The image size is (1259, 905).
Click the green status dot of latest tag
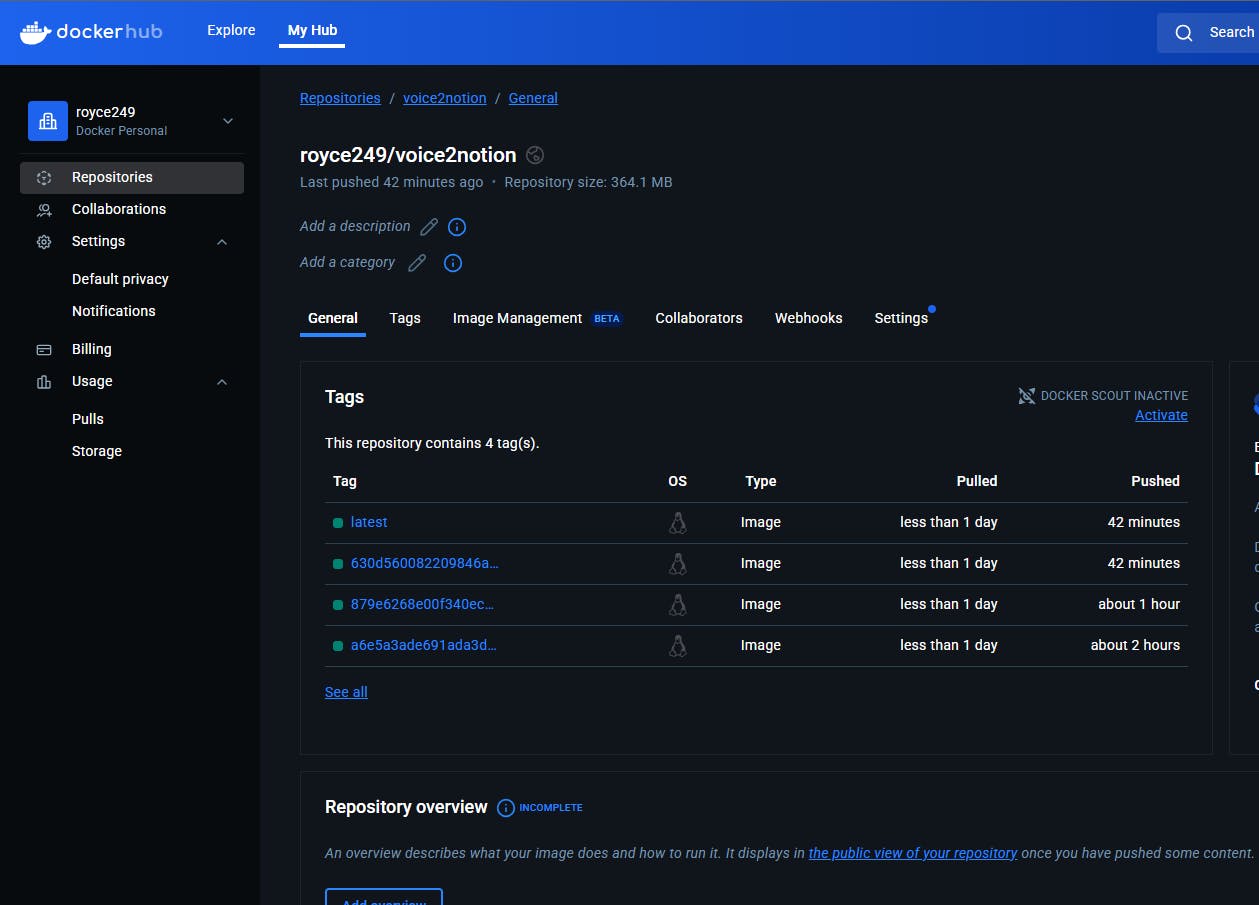(x=338, y=523)
